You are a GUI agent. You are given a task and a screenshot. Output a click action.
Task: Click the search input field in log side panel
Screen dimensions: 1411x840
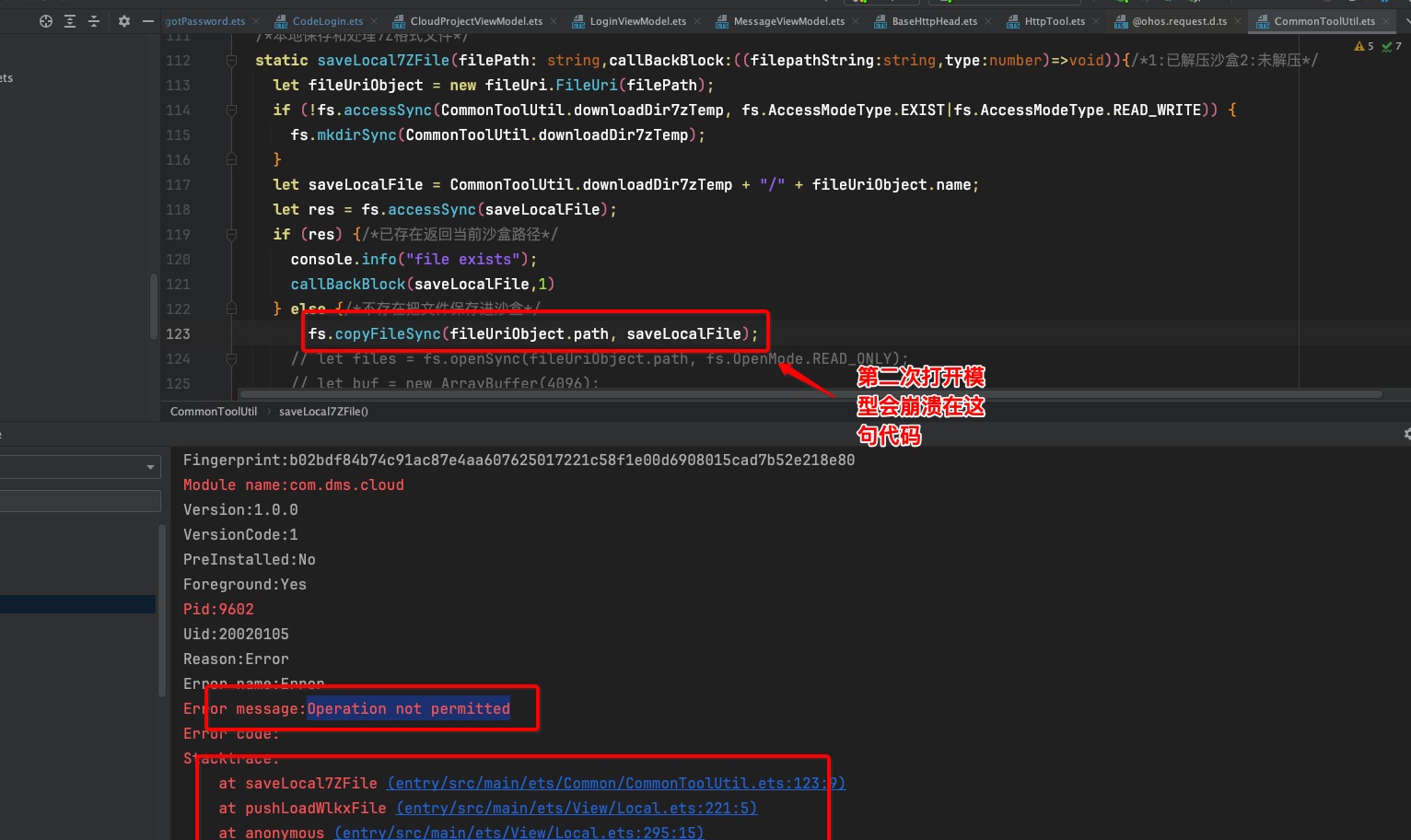pyautogui.click(x=80, y=501)
